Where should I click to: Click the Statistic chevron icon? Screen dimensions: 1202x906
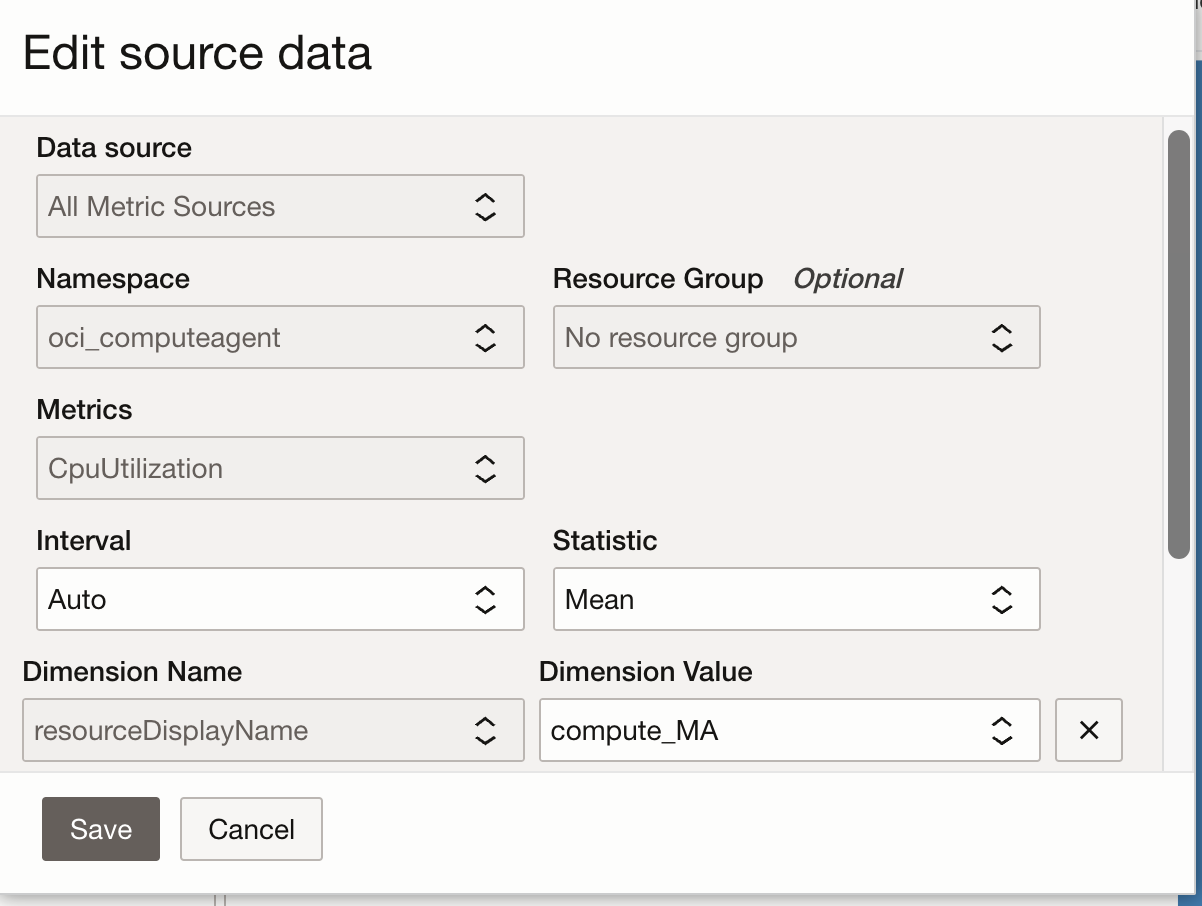click(1000, 599)
